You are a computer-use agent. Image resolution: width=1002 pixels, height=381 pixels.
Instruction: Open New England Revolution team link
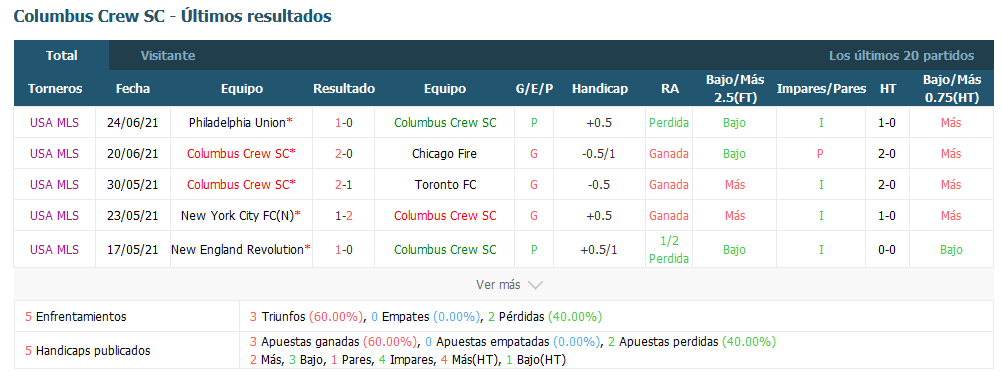237,250
